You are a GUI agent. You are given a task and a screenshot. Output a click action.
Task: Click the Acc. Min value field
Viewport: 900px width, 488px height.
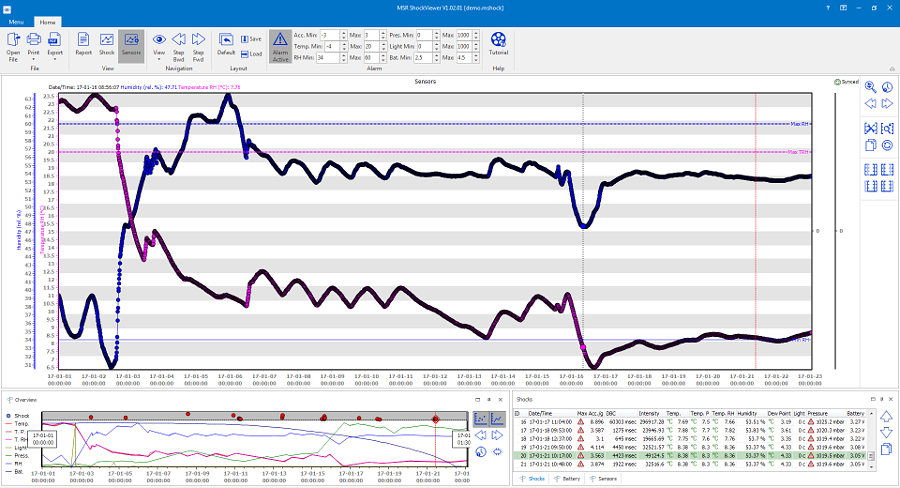330,35
